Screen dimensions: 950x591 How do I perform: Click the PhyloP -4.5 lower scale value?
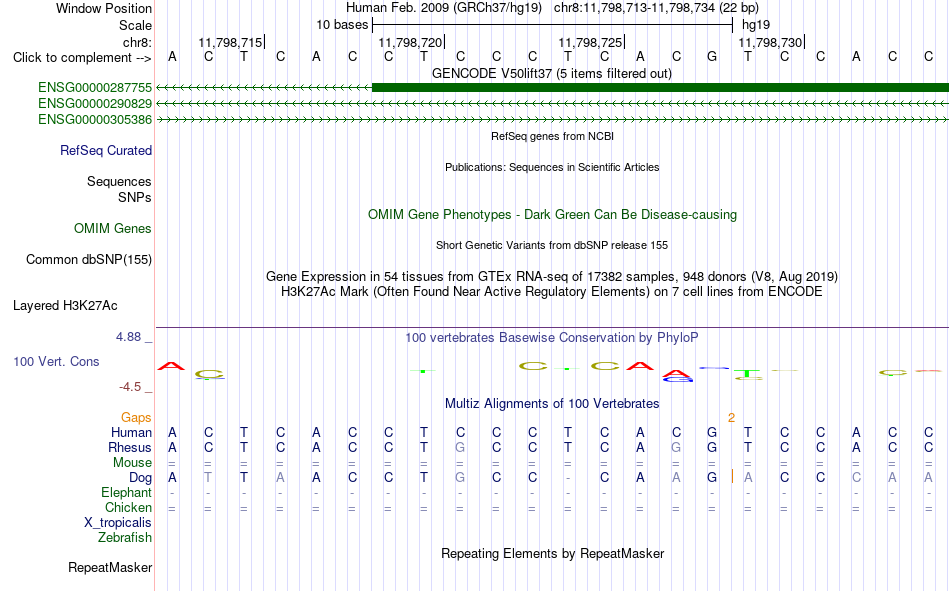tap(130, 387)
